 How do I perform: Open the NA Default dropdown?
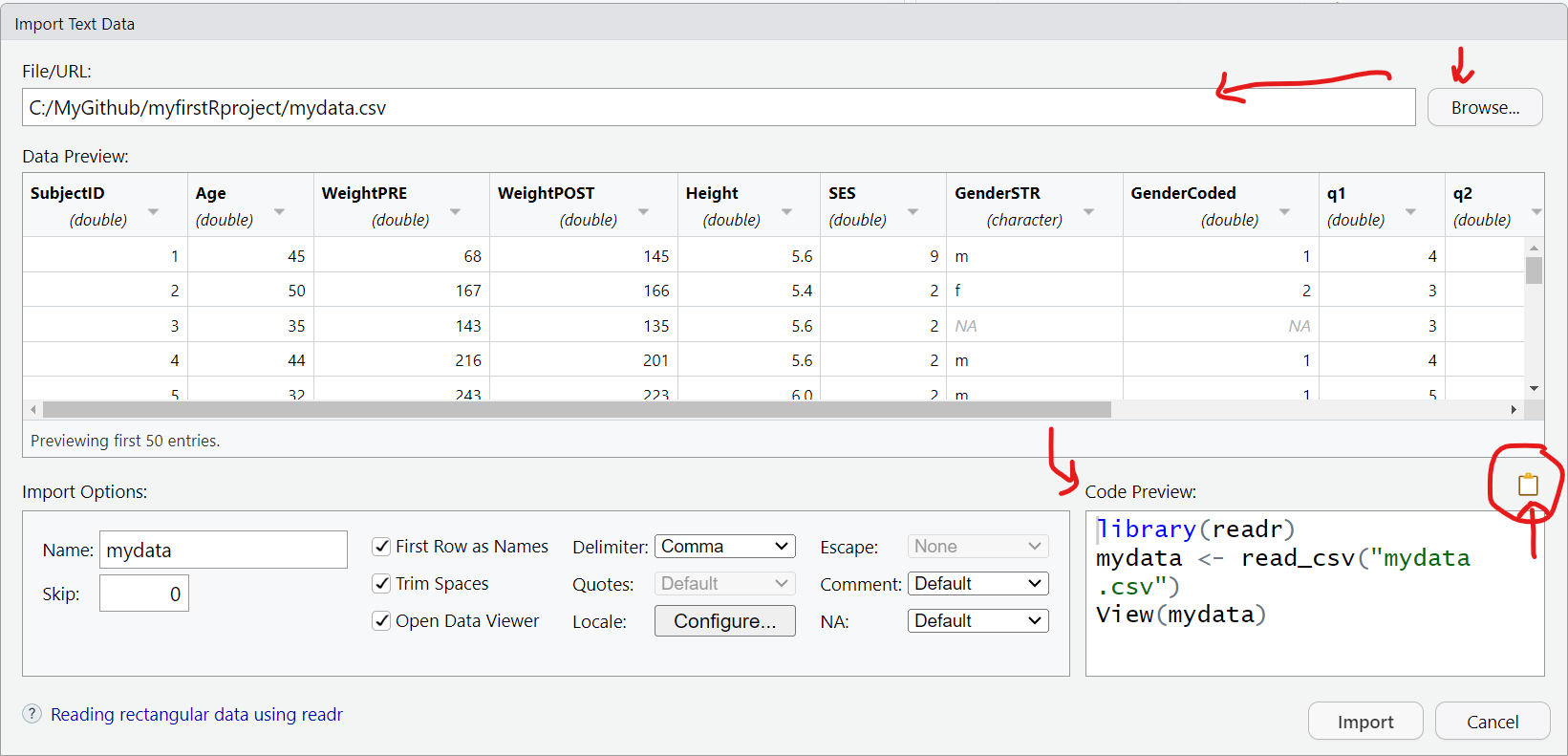(977, 621)
